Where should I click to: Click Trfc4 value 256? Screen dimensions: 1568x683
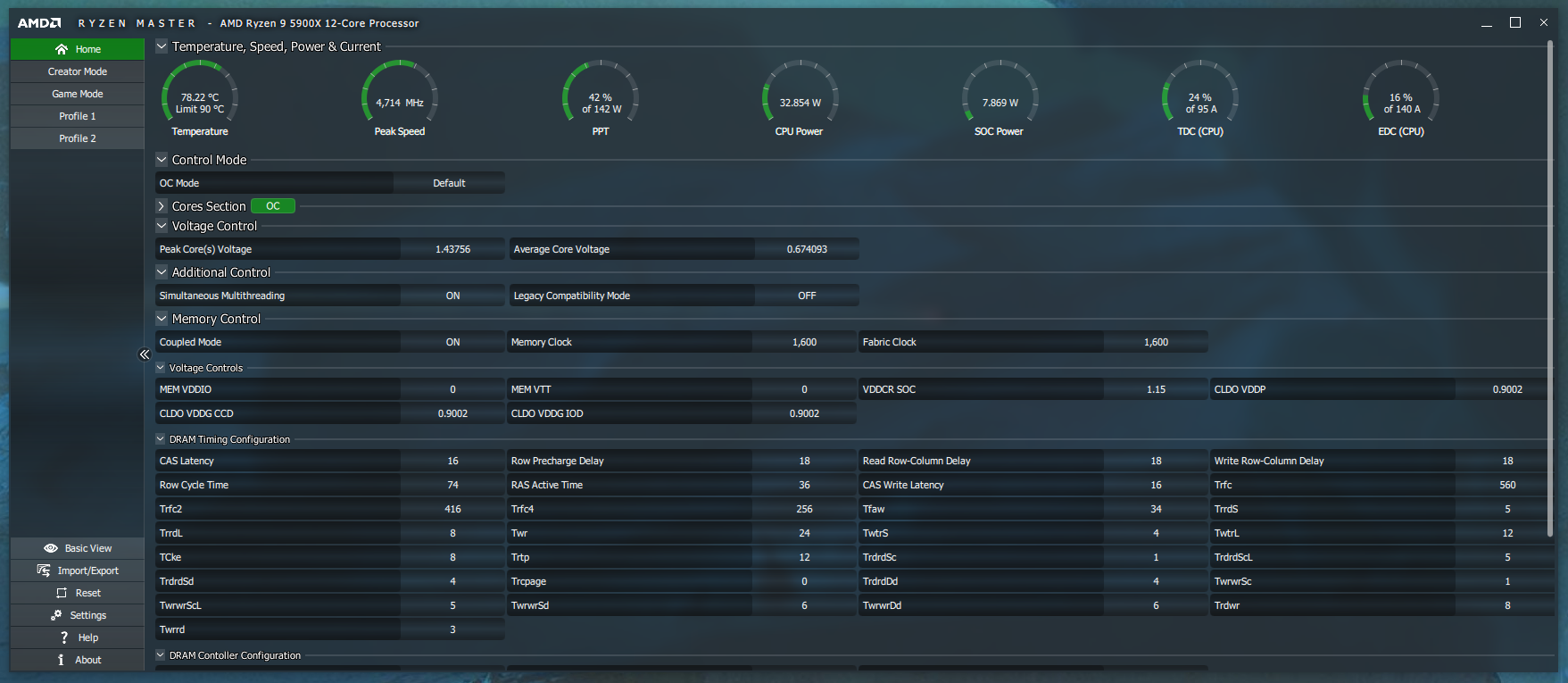click(804, 509)
